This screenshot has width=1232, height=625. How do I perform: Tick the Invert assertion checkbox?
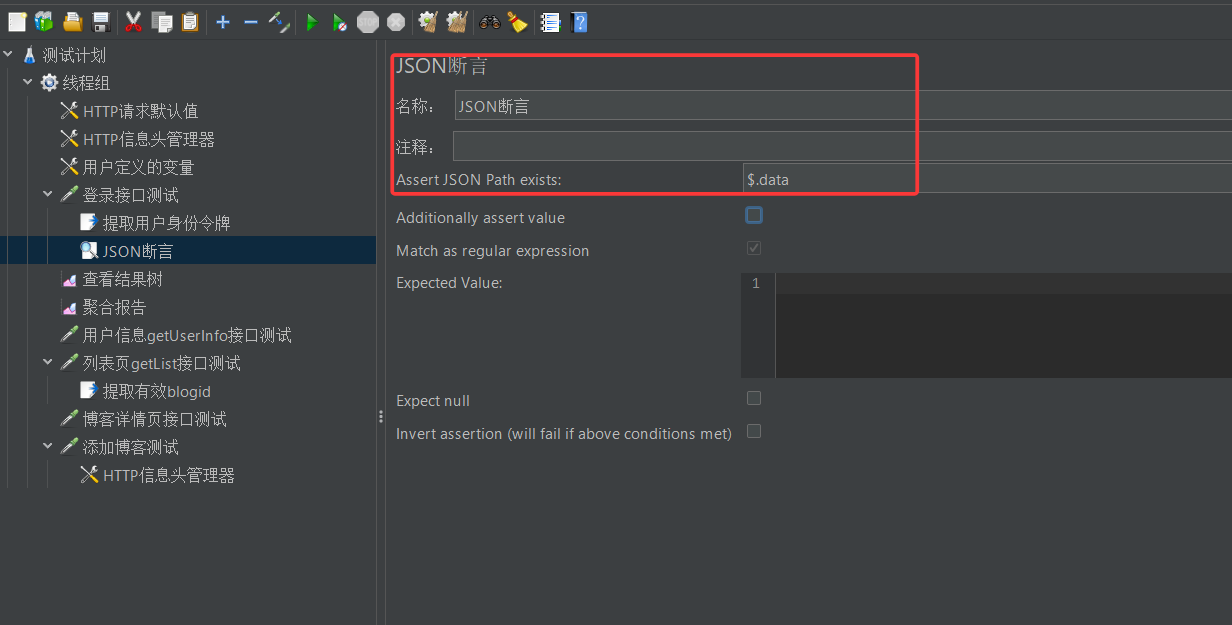point(754,431)
